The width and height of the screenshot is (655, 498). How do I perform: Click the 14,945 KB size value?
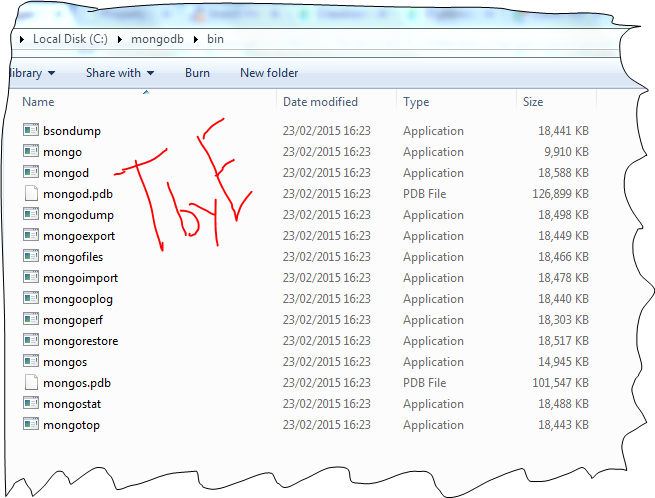pos(563,361)
